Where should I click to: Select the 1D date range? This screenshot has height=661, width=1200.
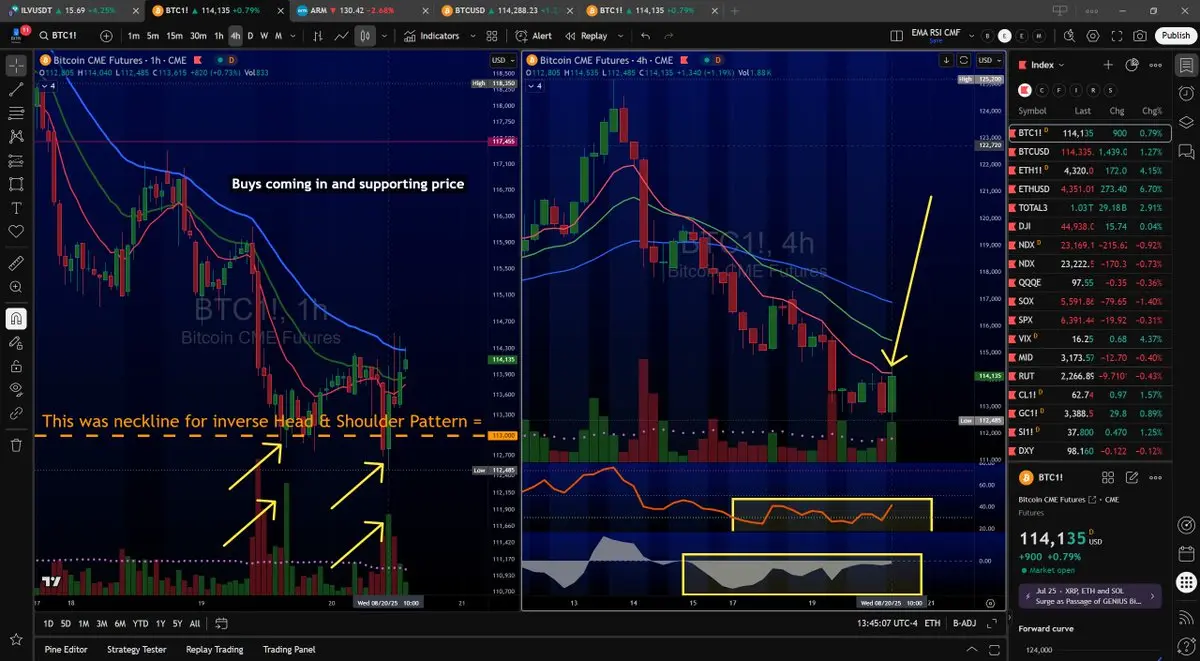pos(48,623)
